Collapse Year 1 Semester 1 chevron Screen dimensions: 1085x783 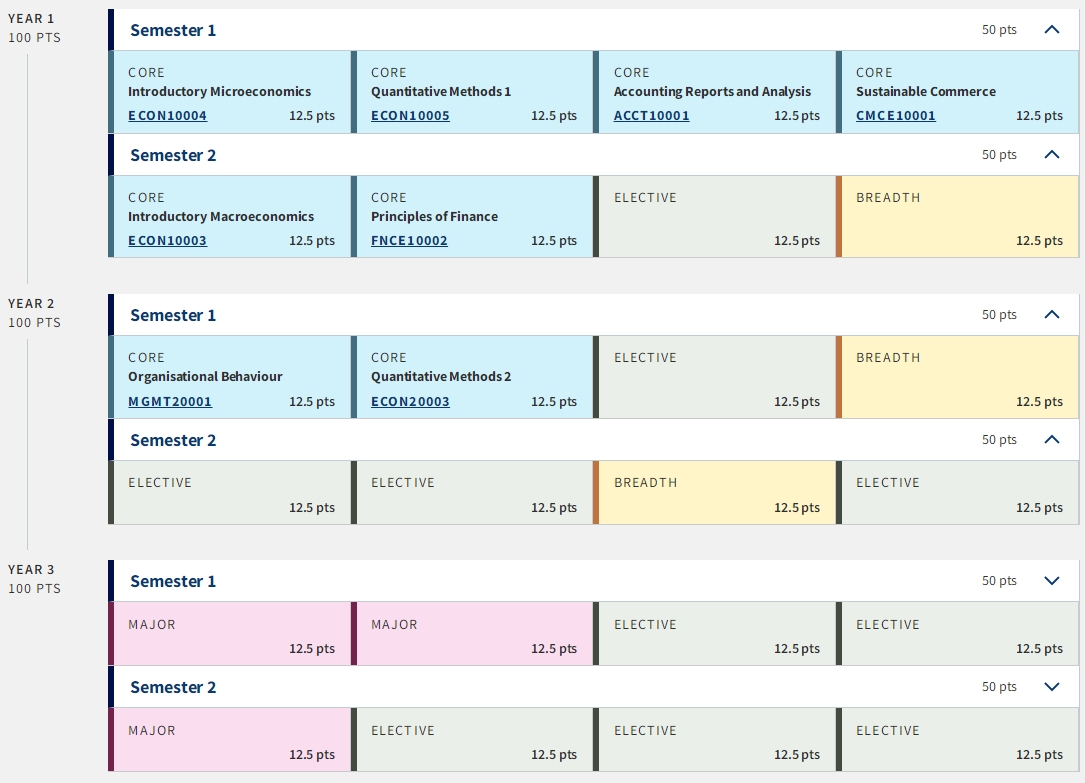click(1051, 30)
